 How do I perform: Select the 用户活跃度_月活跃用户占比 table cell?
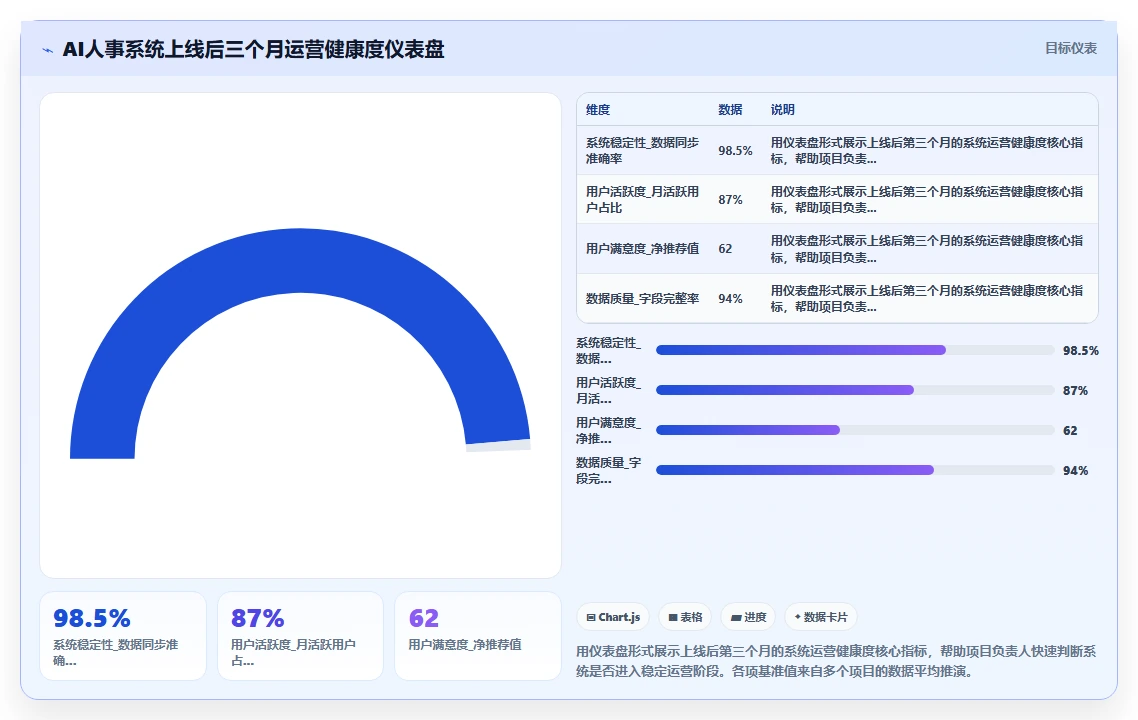[643, 200]
